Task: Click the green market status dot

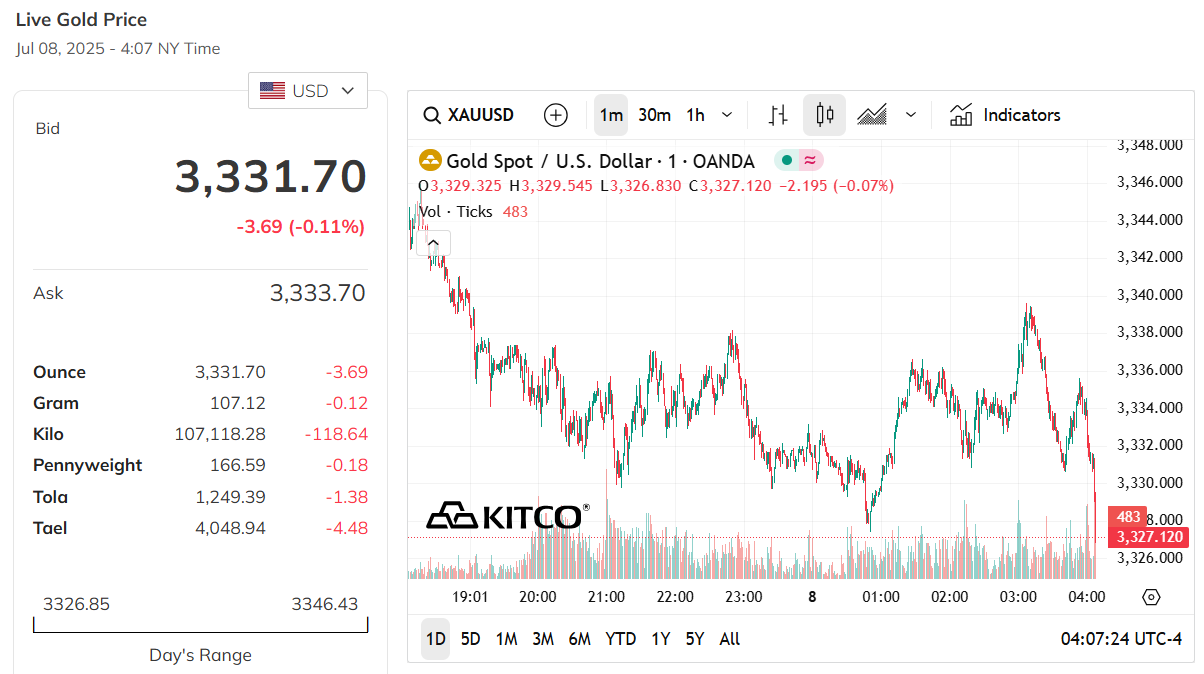Action: point(787,161)
